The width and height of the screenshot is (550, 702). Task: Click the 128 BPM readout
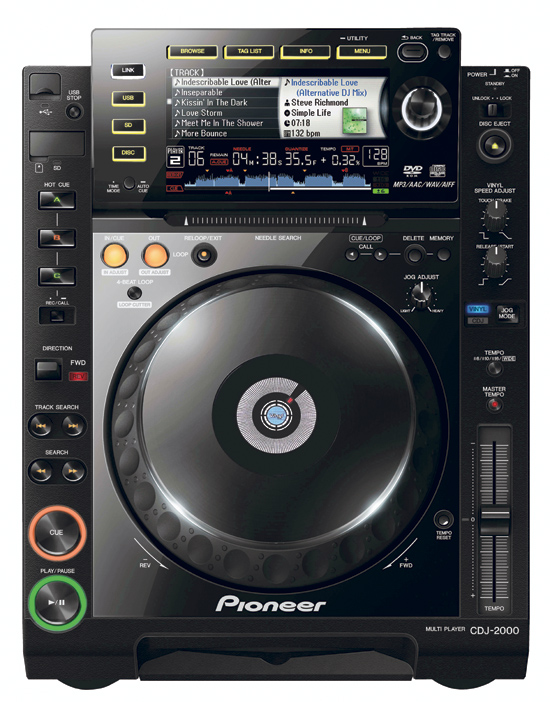375,157
